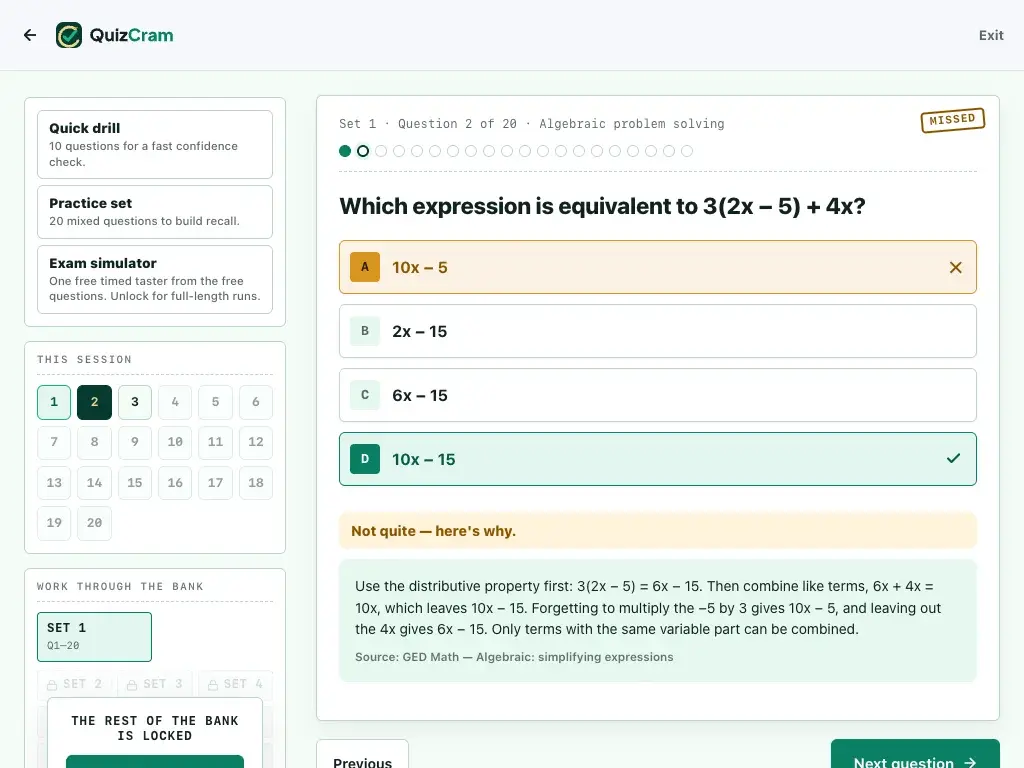
Task: Click the question text about 3(2x – 5) + 4x
Action: tap(602, 206)
